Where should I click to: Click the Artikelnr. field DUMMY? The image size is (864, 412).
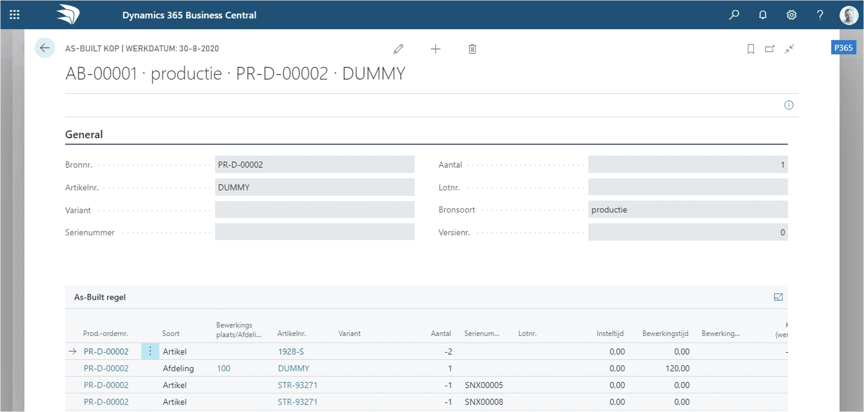tap(315, 187)
